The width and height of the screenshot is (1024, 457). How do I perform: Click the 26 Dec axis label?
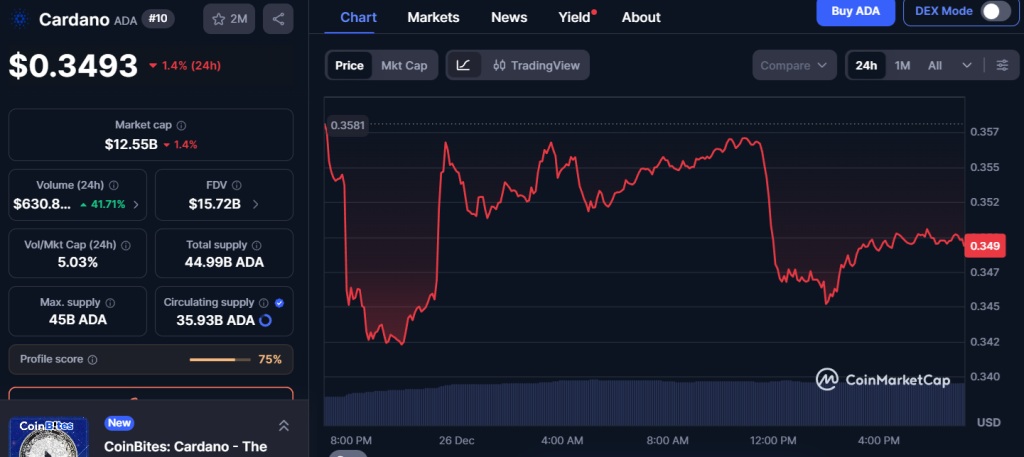pos(456,441)
